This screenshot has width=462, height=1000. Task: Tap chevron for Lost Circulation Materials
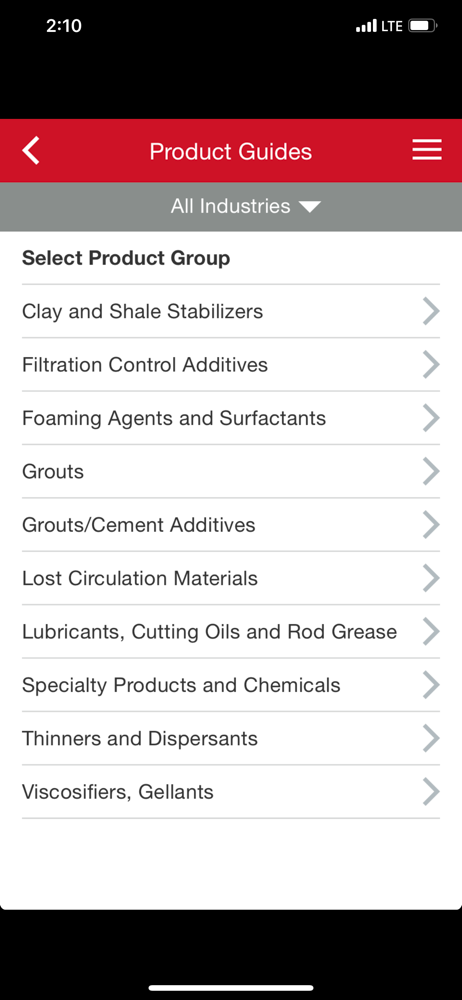click(431, 578)
